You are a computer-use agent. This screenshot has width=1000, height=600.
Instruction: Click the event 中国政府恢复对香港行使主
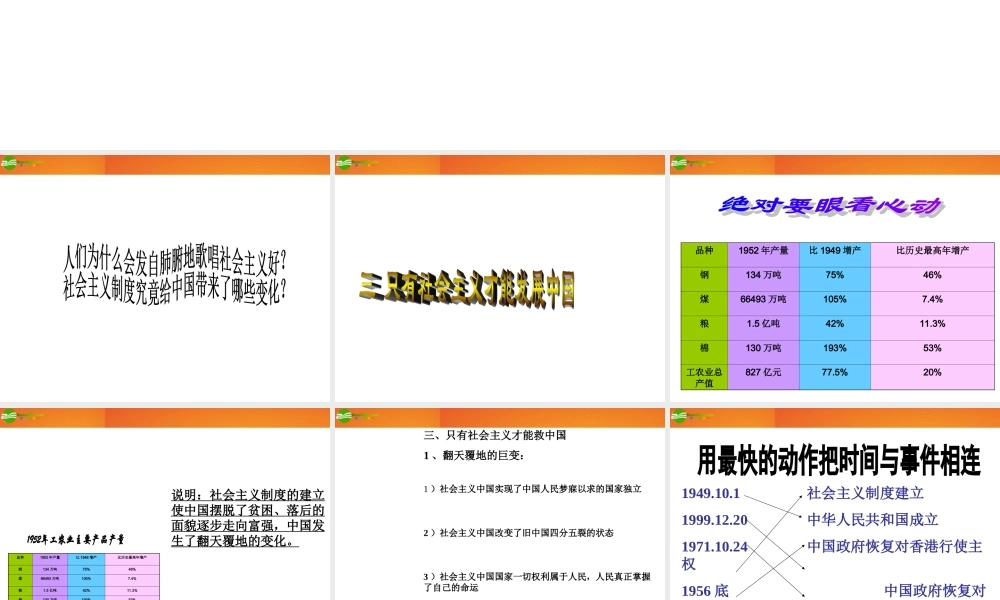click(895, 546)
